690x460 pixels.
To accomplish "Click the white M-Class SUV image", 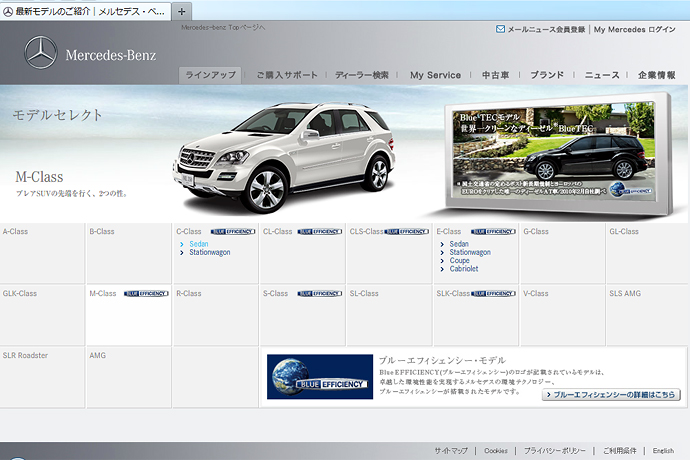I will pyautogui.click(x=285, y=156).
